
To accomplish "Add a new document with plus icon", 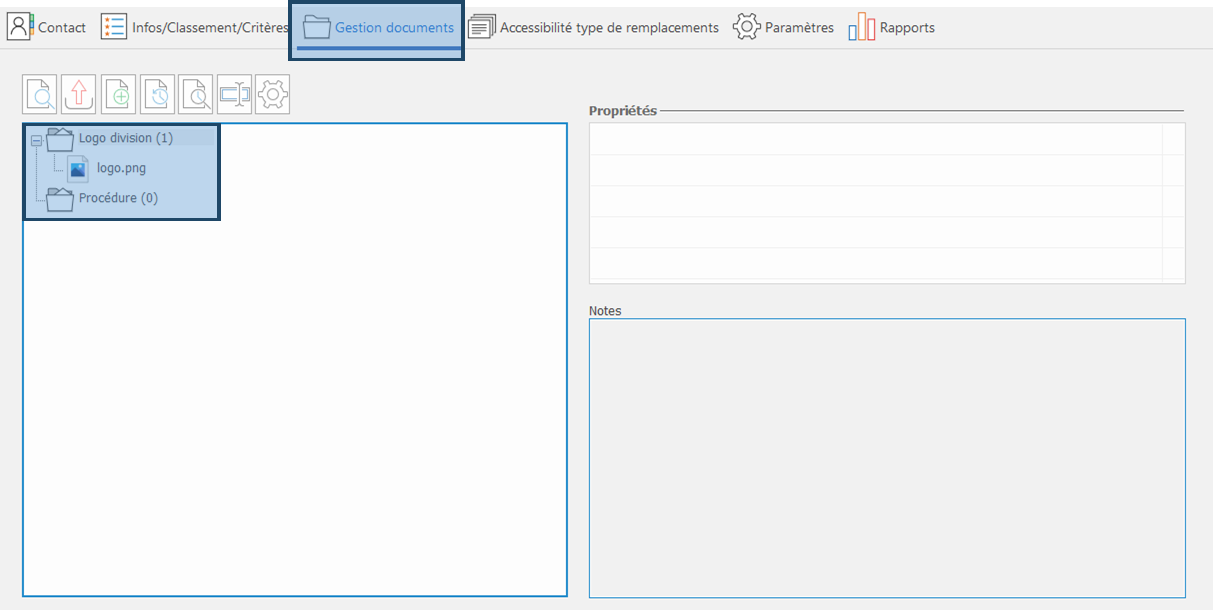I will [118, 95].
